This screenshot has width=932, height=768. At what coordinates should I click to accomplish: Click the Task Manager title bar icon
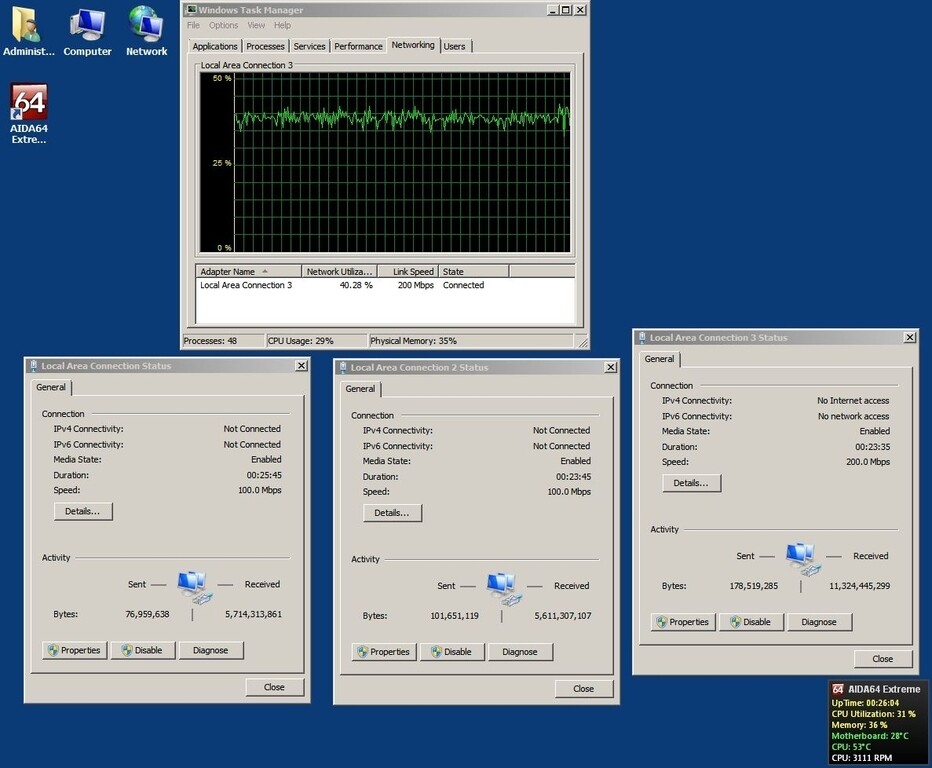pyautogui.click(x=190, y=9)
